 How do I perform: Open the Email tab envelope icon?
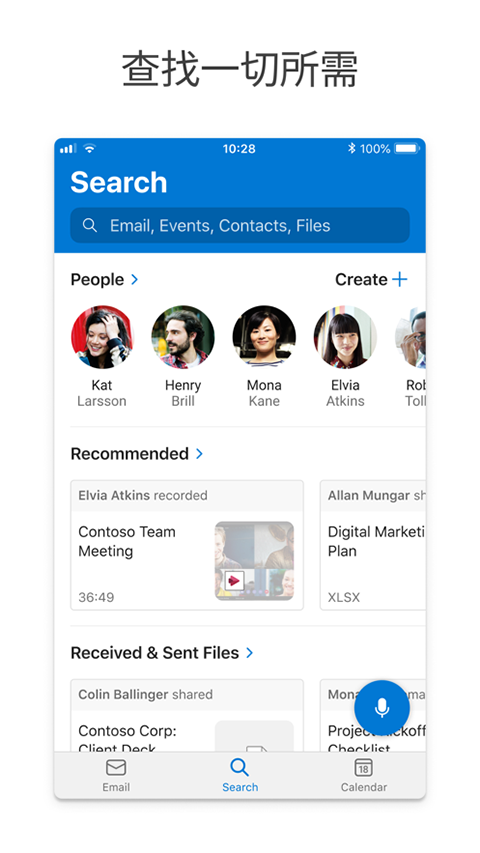(x=116, y=768)
